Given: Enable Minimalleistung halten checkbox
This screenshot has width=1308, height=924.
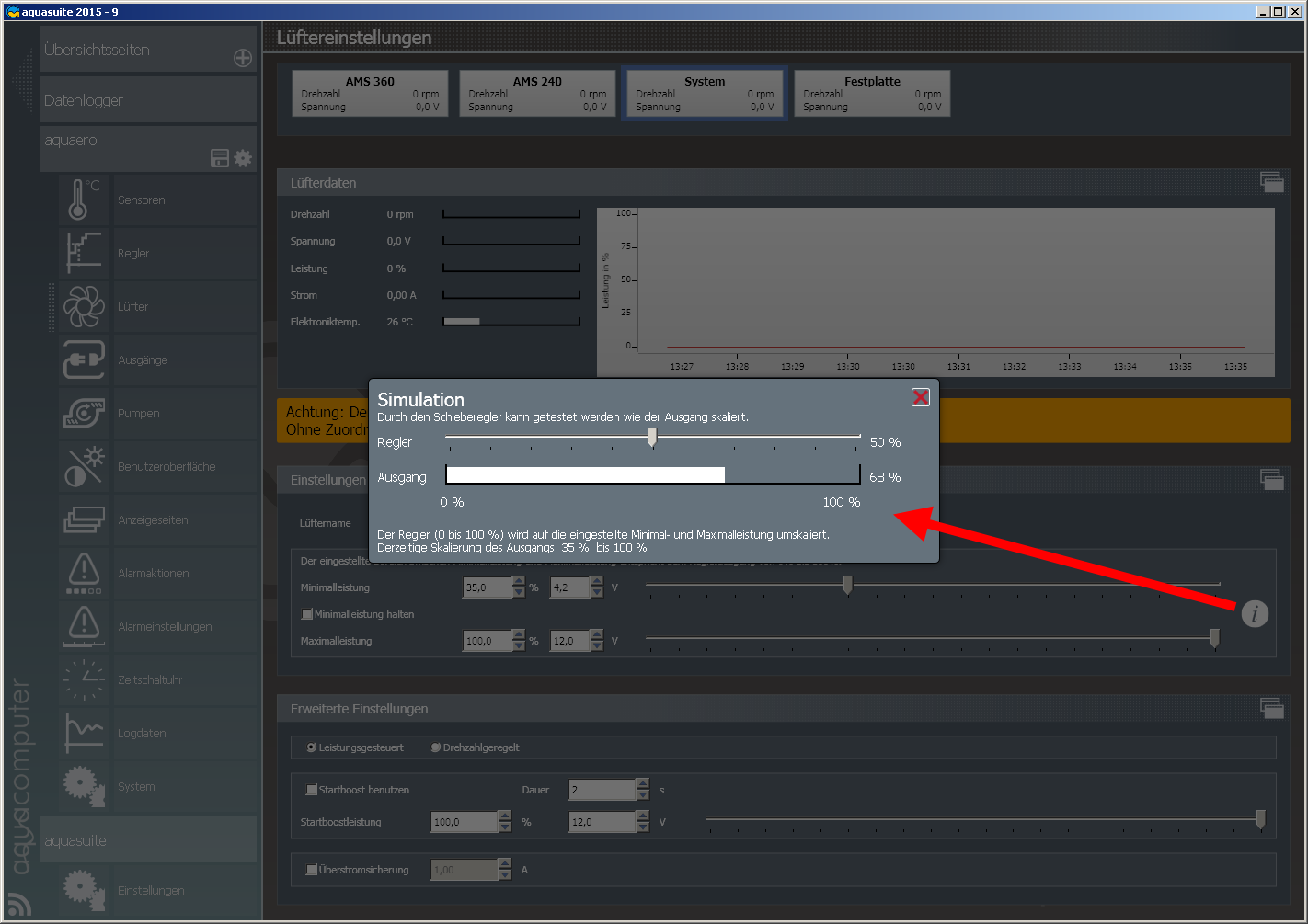Looking at the screenshot, I should pos(307,614).
